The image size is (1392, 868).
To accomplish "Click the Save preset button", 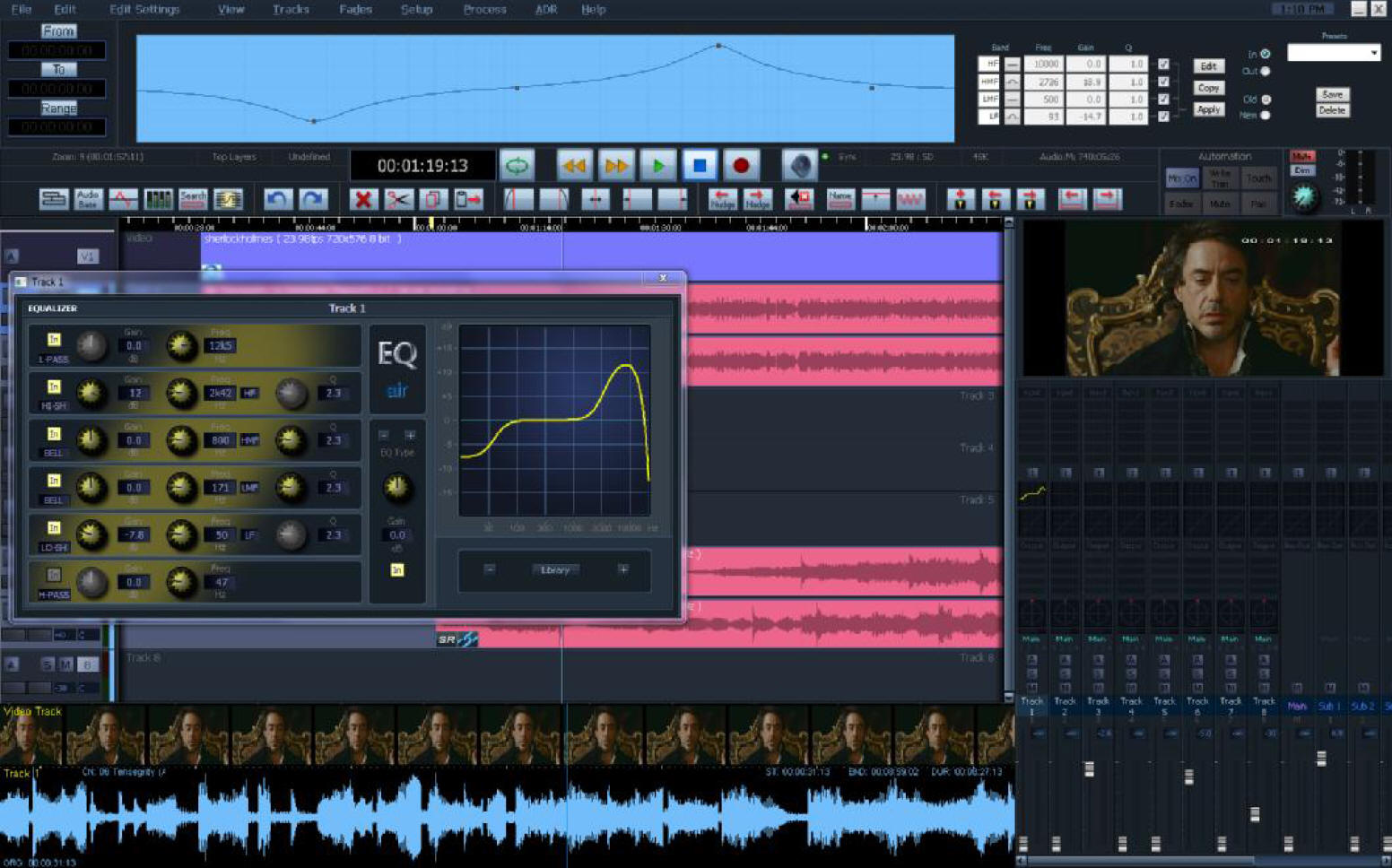I will 1332,94.
